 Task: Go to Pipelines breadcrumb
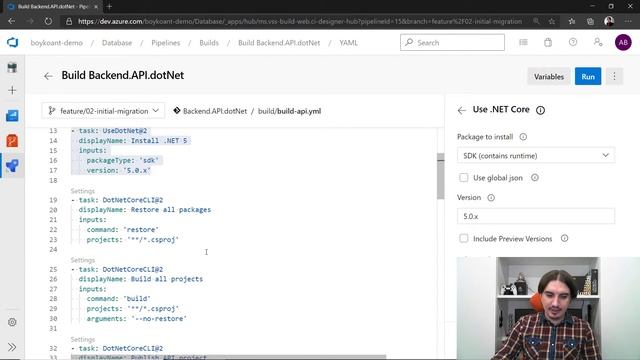click(x=166, y=42)
